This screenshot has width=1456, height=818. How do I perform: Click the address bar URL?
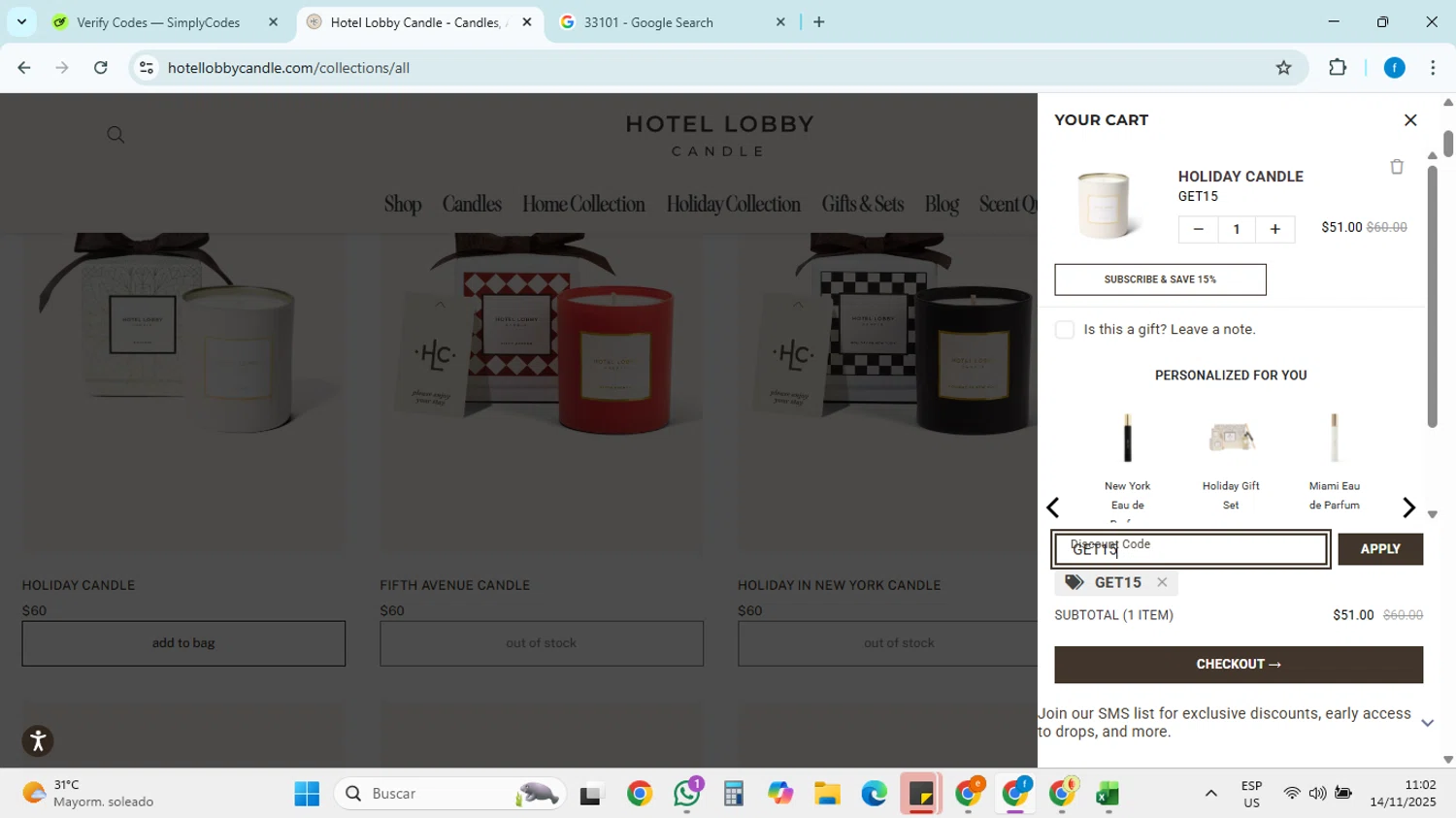pyautogui.click(x=288, y=68)
